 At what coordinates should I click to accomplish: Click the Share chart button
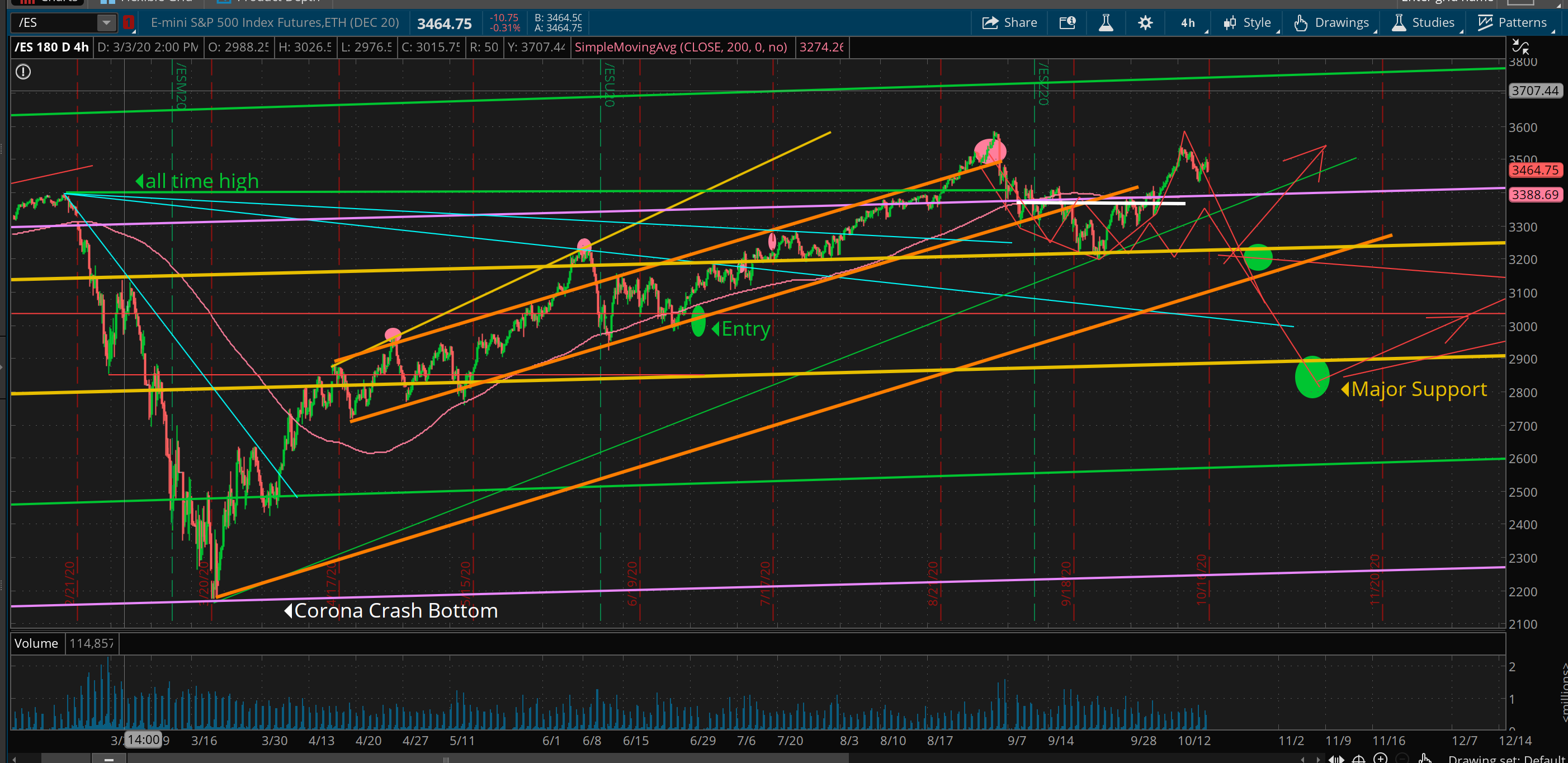[1010, 22]
